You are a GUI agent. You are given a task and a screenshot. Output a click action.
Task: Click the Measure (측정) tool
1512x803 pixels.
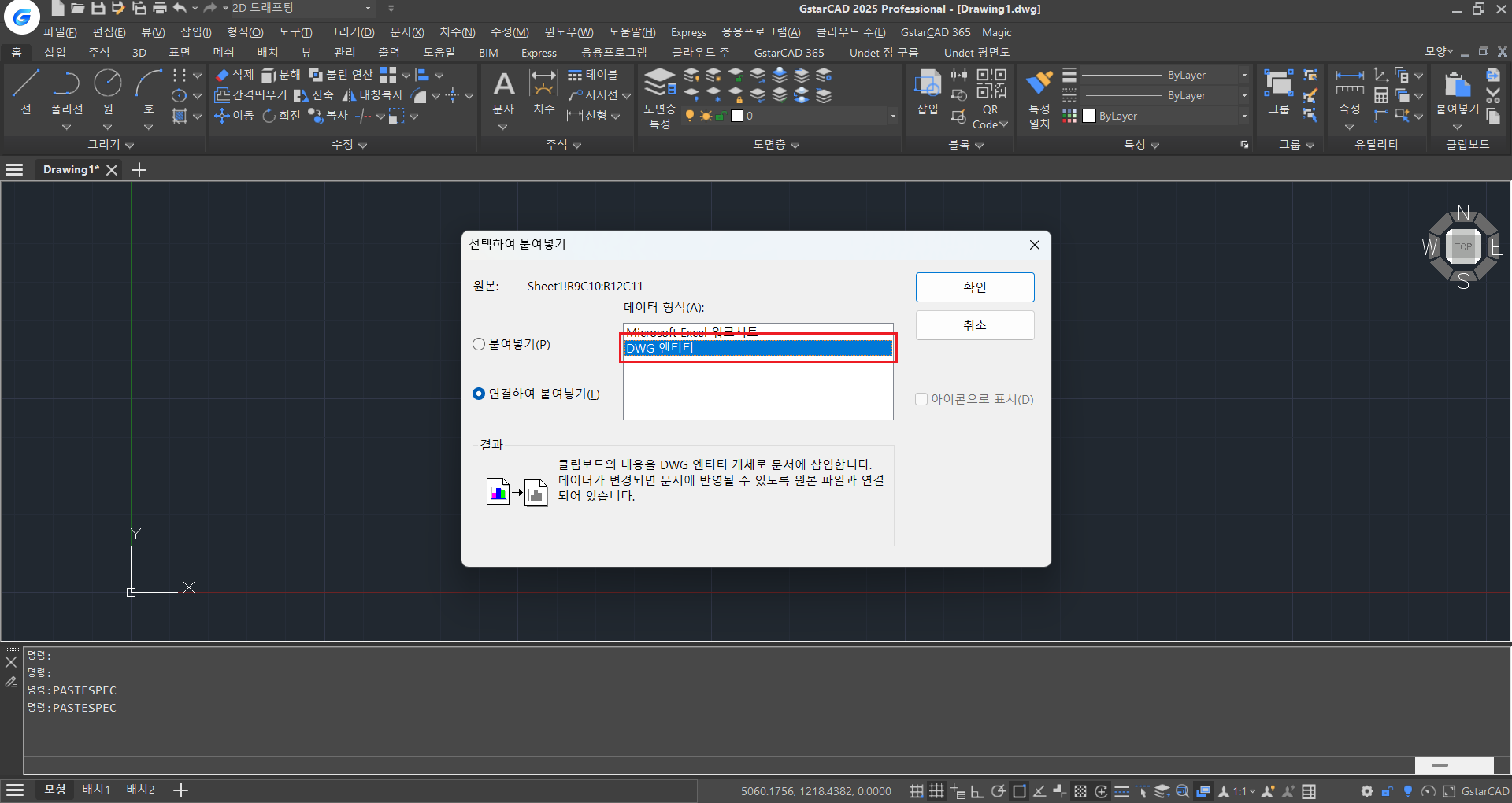(x=1350, y=92)
